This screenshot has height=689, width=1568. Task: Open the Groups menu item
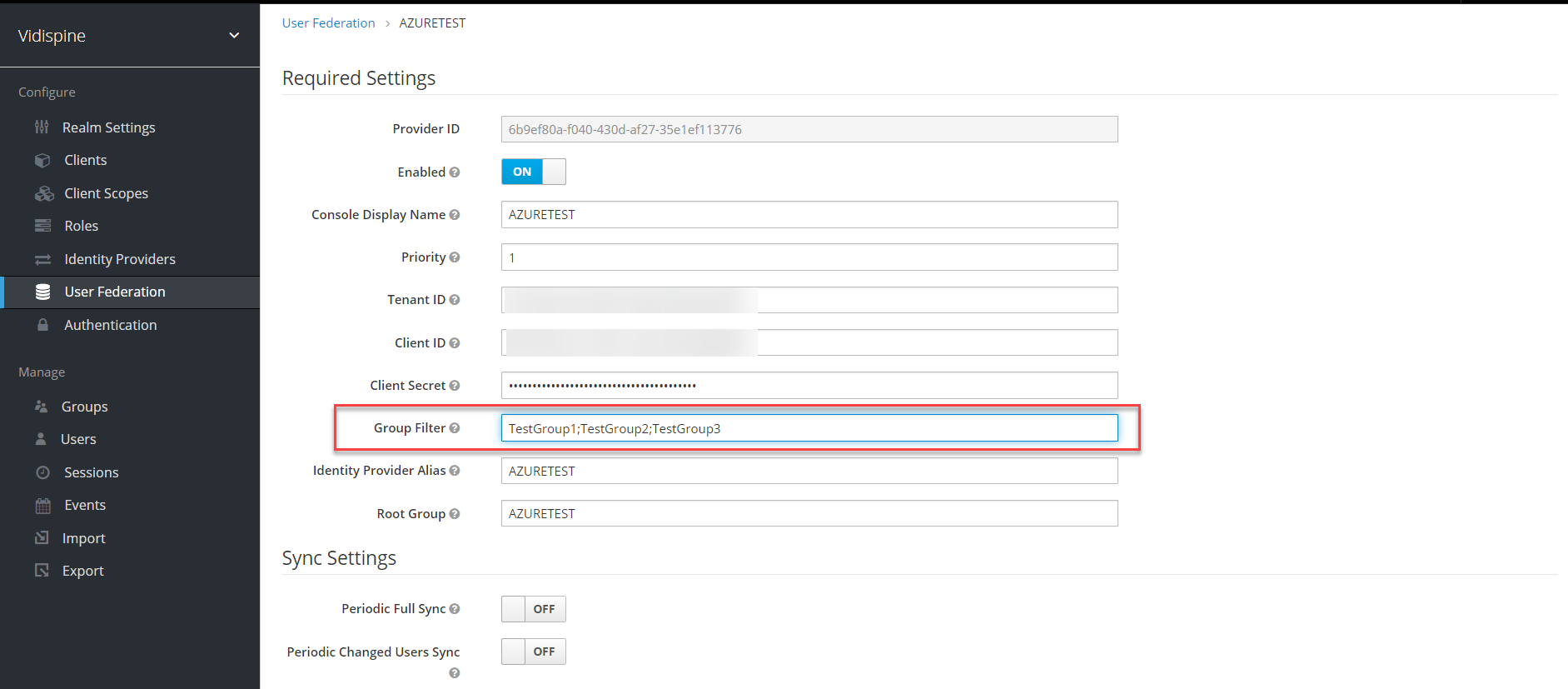(84, 407)
